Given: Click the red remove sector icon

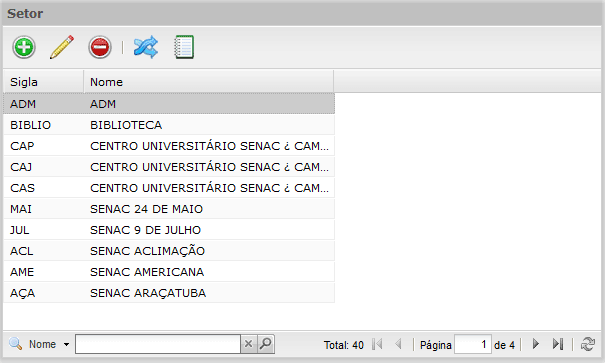Looking at the screenshot, I should point(100,47).
